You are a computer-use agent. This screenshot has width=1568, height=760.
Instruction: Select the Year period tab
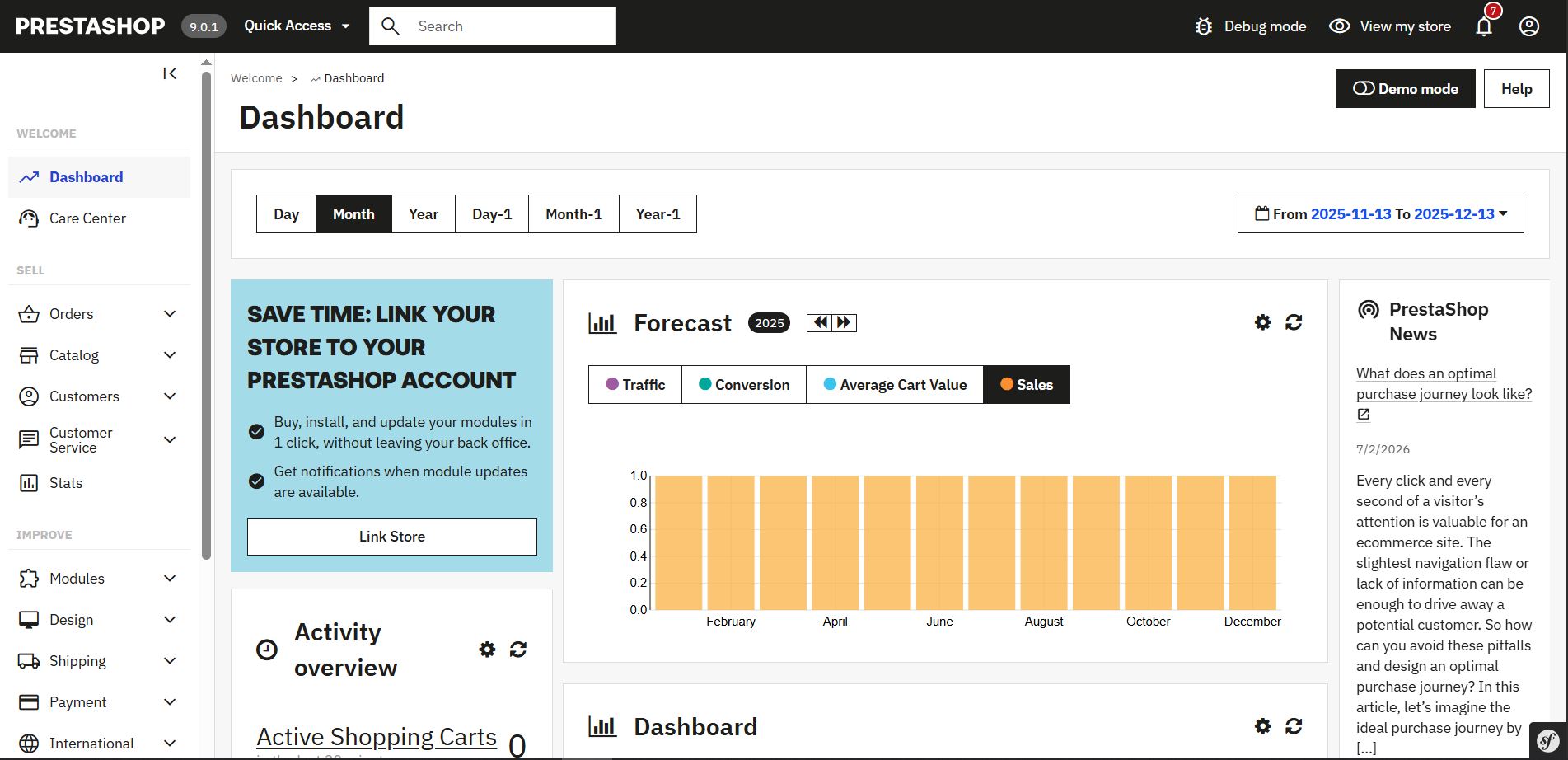coord(424,214)
